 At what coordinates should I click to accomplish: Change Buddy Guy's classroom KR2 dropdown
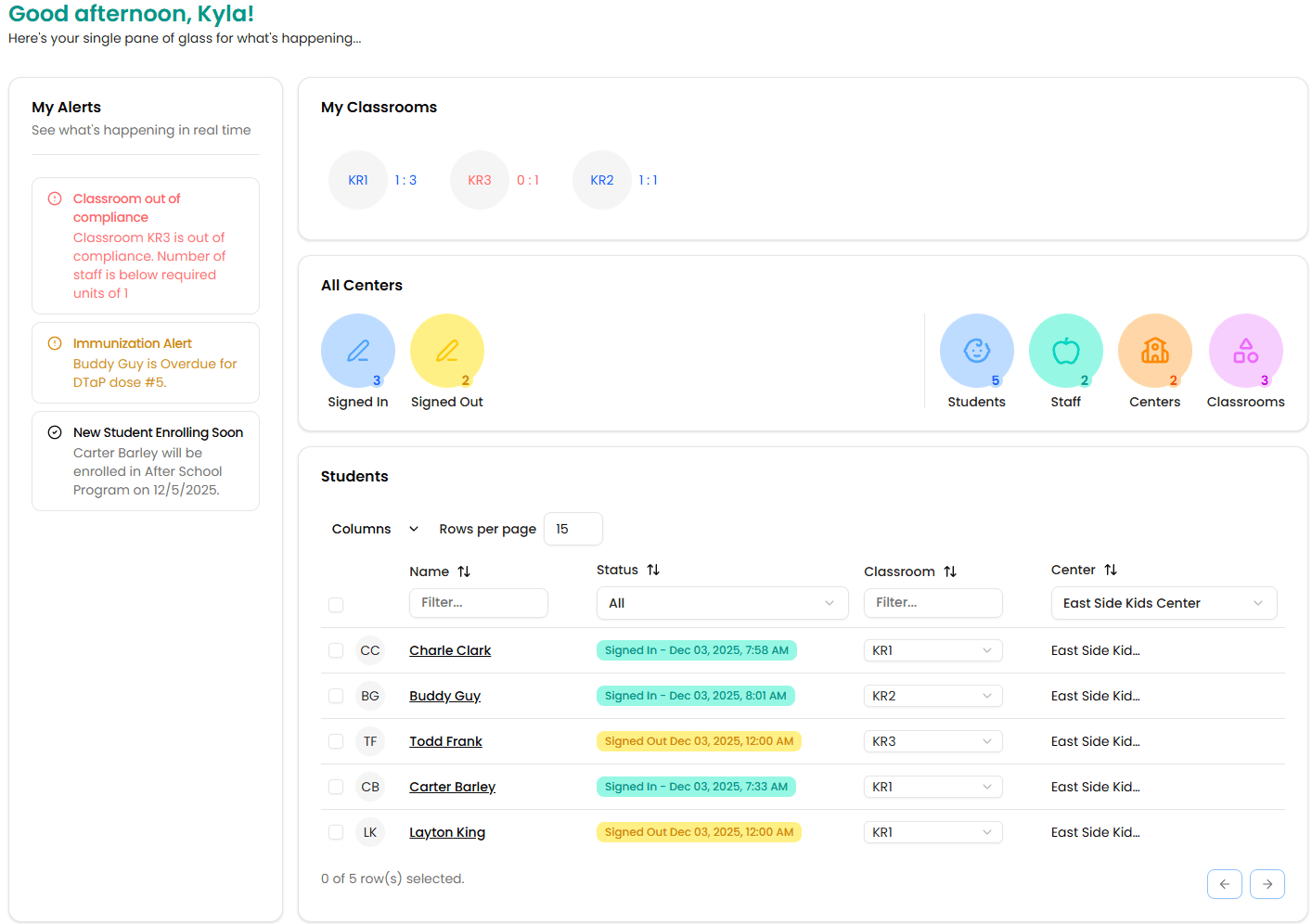coord(932,696)
